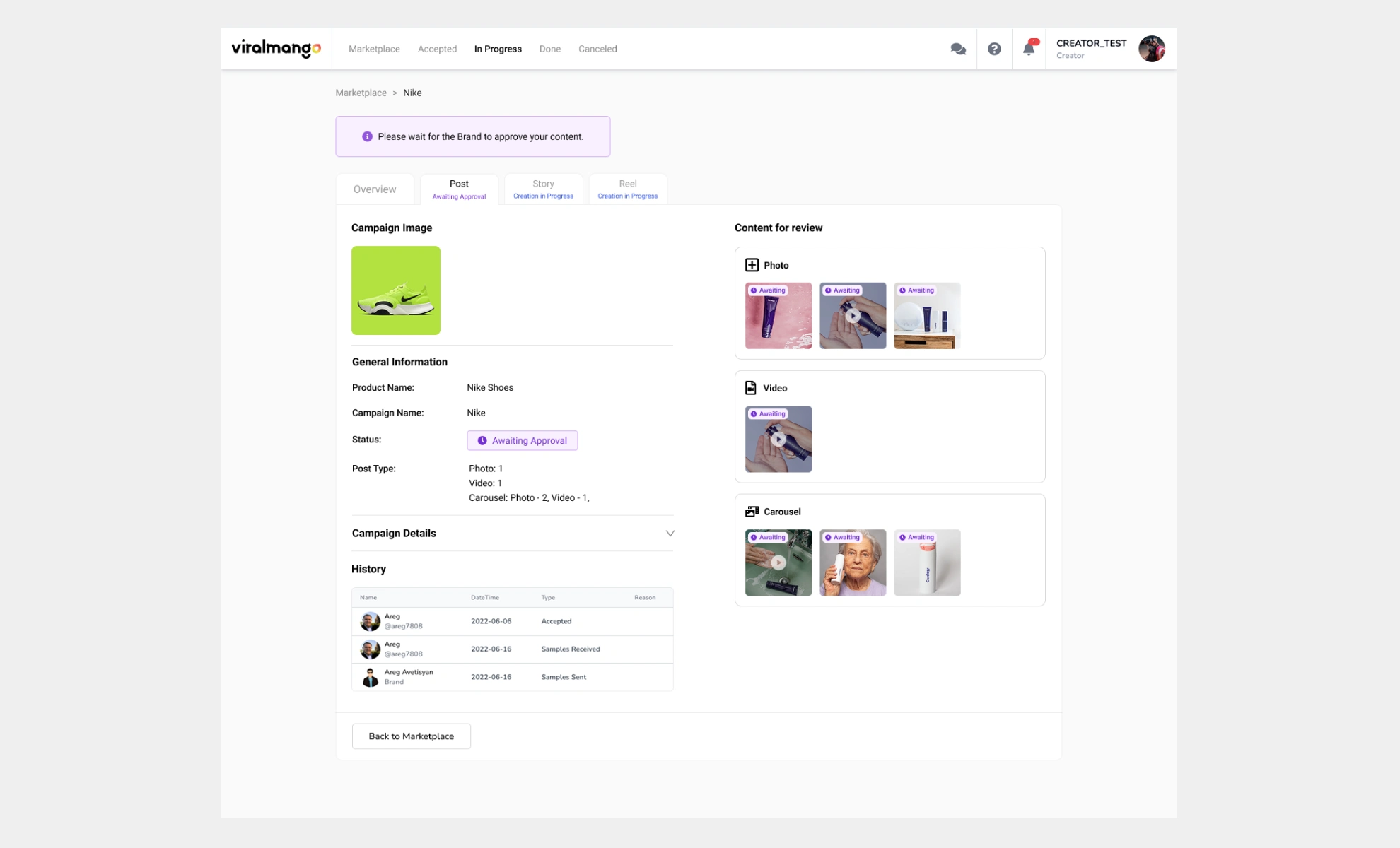Click the Carousel section icon
The width and height of the screenshot is (1400, 848).
[752, 511]
